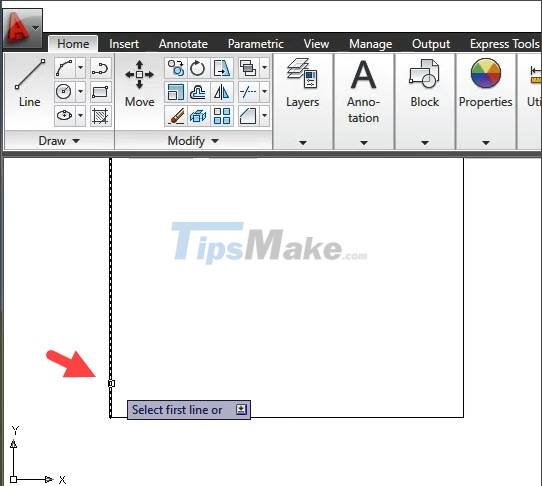Screen dimensions: 542x486
Task: Select the Ellipse tool
Action: click(x=64, y=116)
